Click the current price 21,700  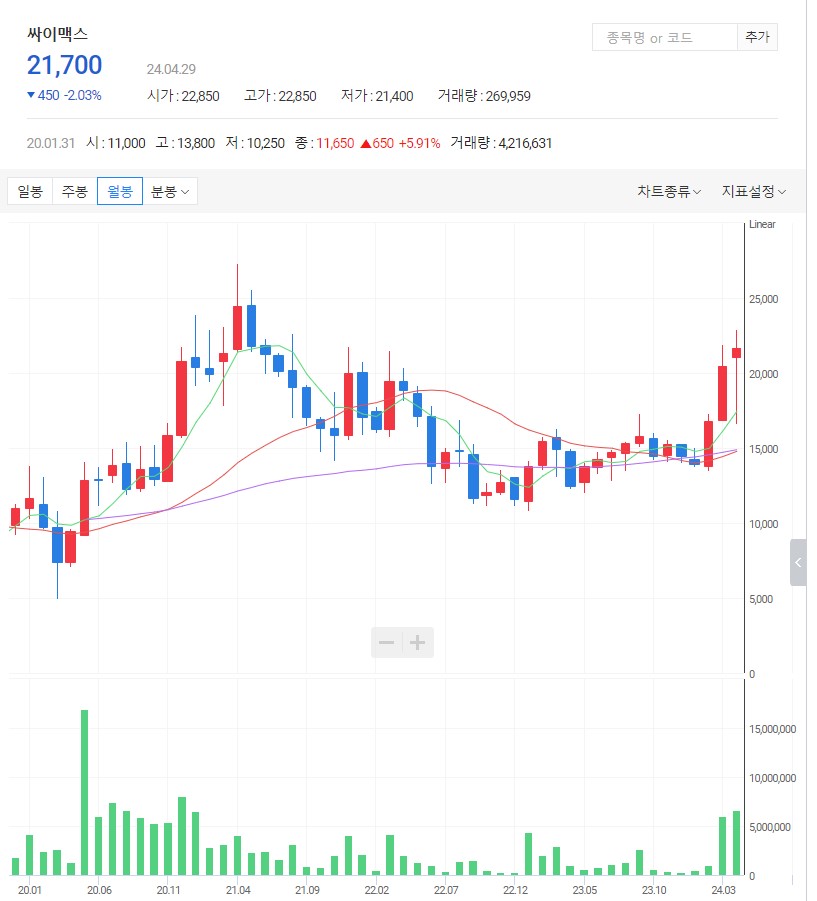tap(65, 66)
